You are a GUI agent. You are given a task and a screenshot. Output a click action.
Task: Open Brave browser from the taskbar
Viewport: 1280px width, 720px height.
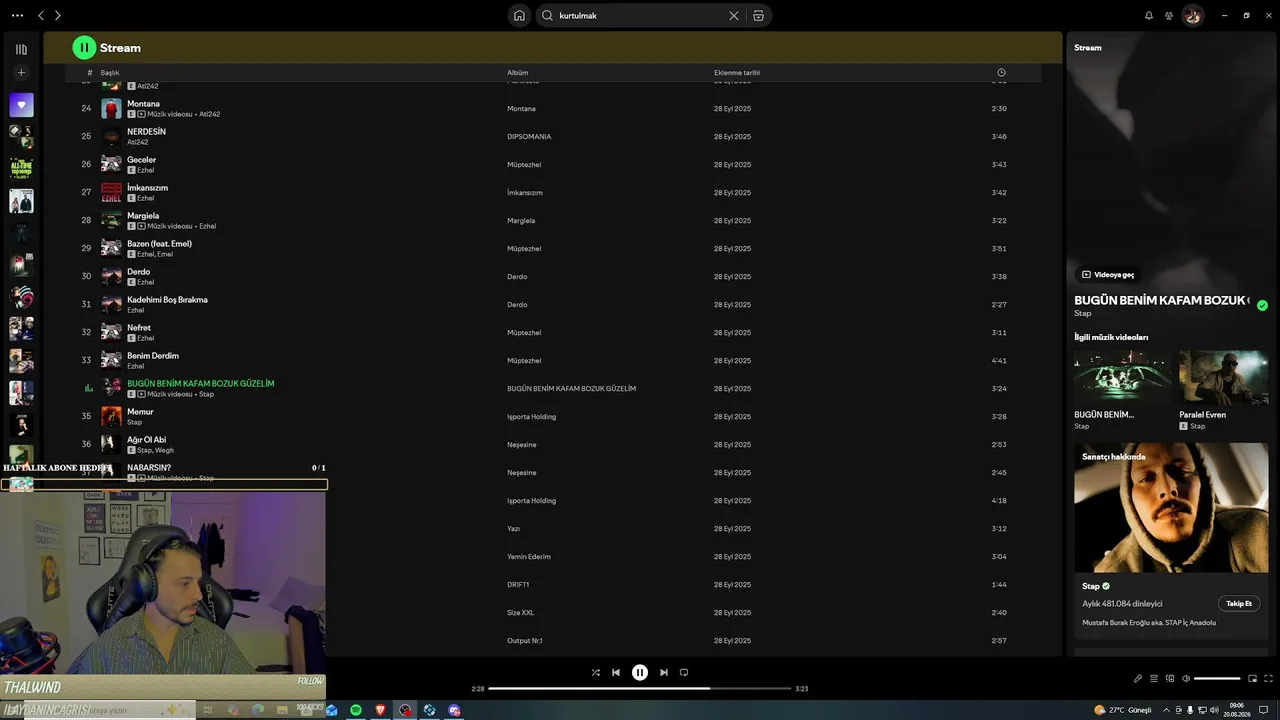(380, 710)
